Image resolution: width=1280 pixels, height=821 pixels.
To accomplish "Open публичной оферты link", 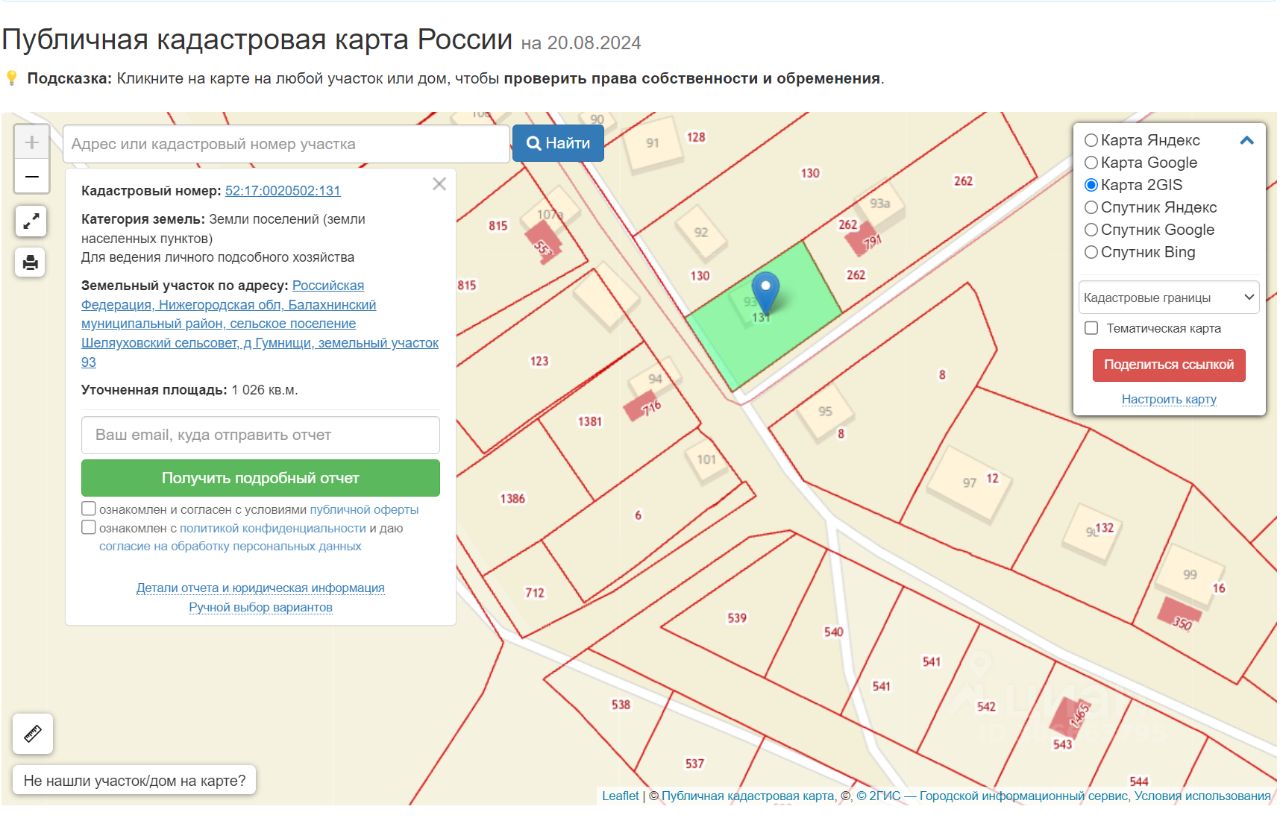I will pos(364,509).
